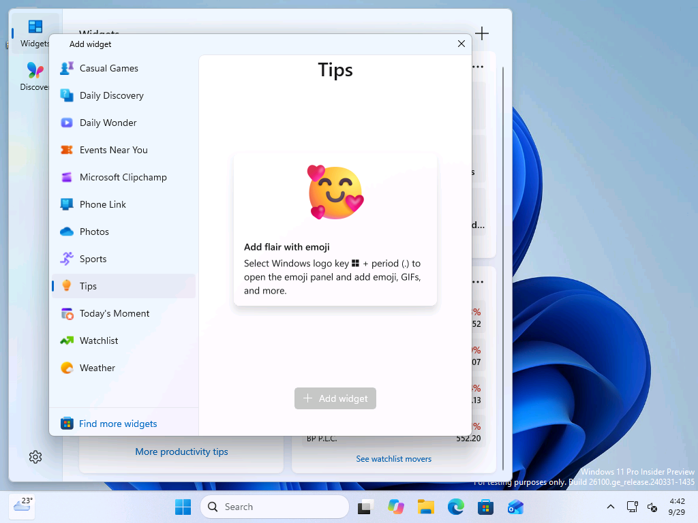Select Phone Link widget entry

(124, 204)
